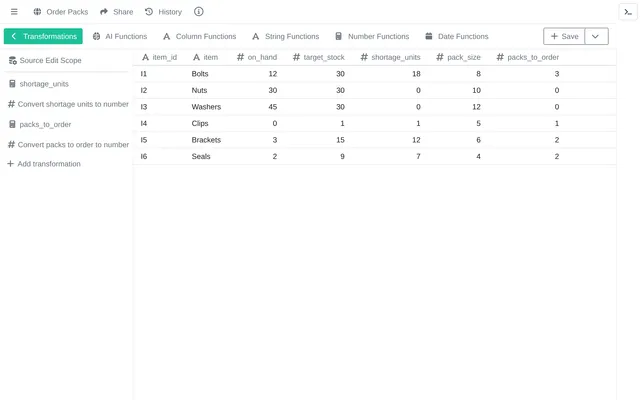Click the History clock icon
640x400 pixels.
tap(149, 12)
